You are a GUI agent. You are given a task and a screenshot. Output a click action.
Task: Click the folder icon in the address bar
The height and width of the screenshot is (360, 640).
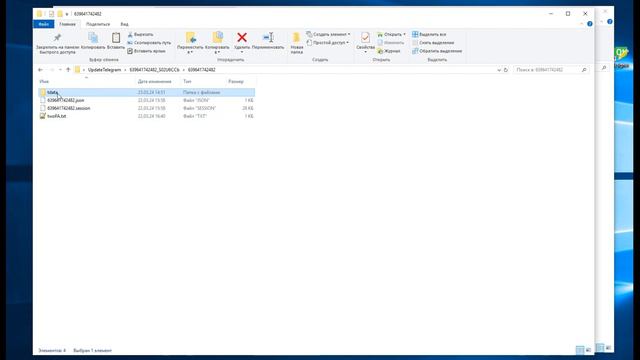77,70
